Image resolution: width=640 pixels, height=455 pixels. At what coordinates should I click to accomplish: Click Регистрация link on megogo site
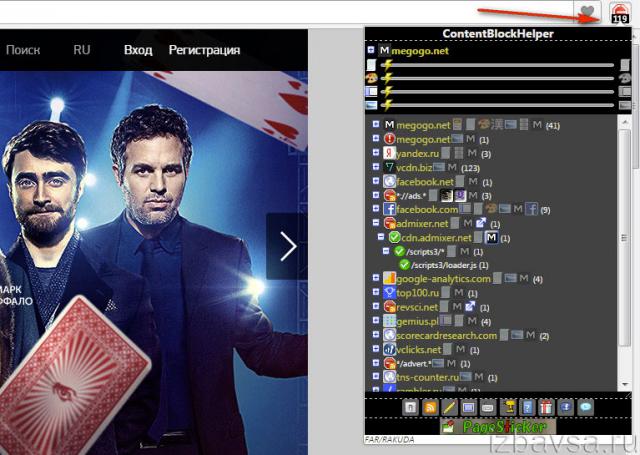[x=204, y=50]
